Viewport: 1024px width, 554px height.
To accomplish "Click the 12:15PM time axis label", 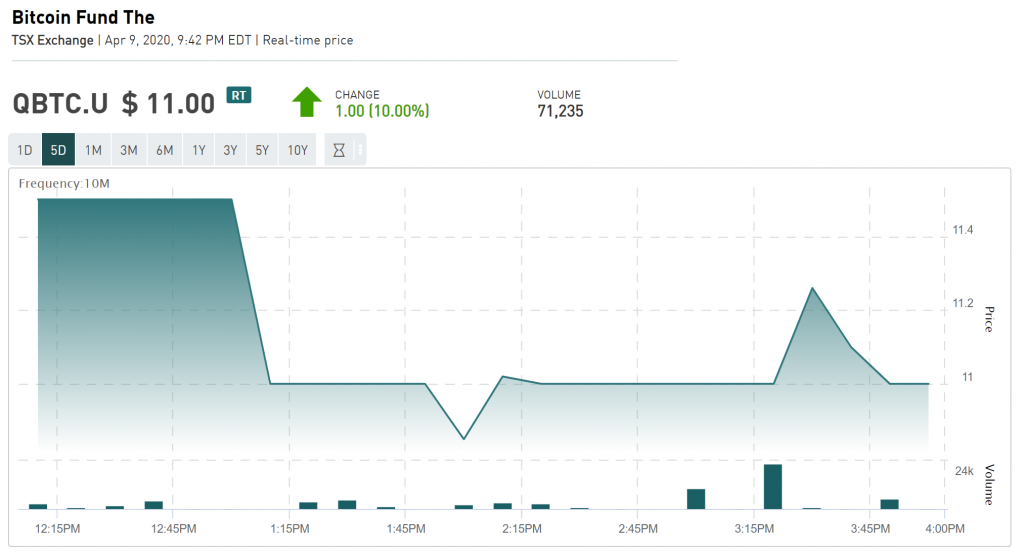I will (57, 529).
